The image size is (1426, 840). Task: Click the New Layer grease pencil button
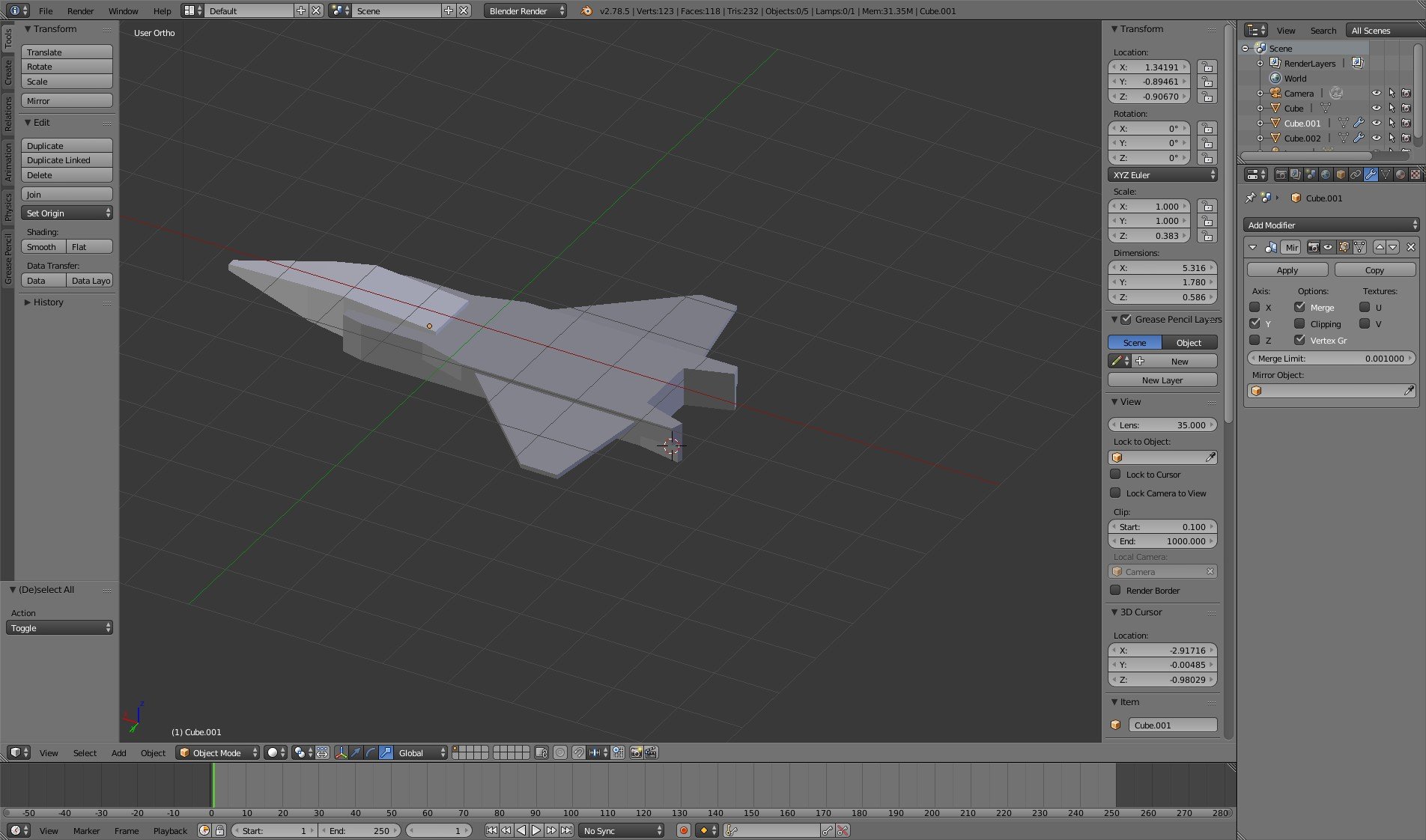tap(1162, 380)
